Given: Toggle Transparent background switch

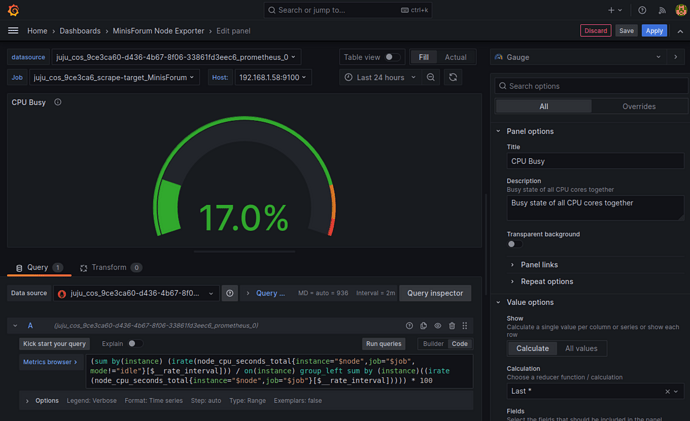Looking at the screenshot, I should point(514,244).
